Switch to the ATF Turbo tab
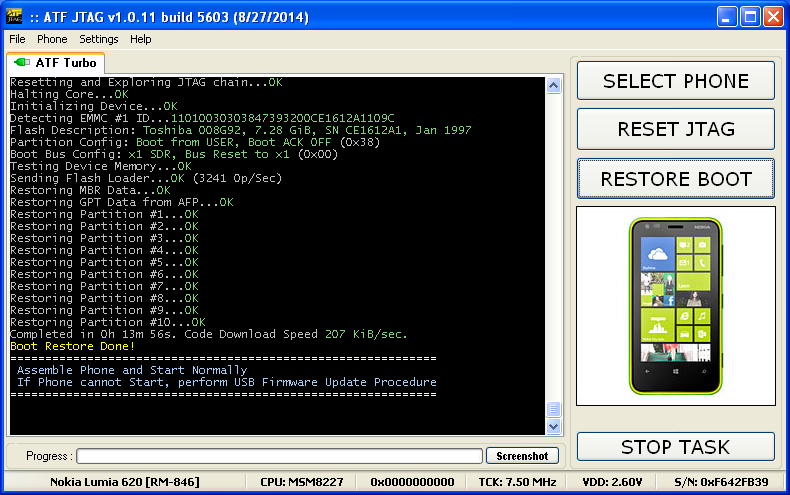 55,63
